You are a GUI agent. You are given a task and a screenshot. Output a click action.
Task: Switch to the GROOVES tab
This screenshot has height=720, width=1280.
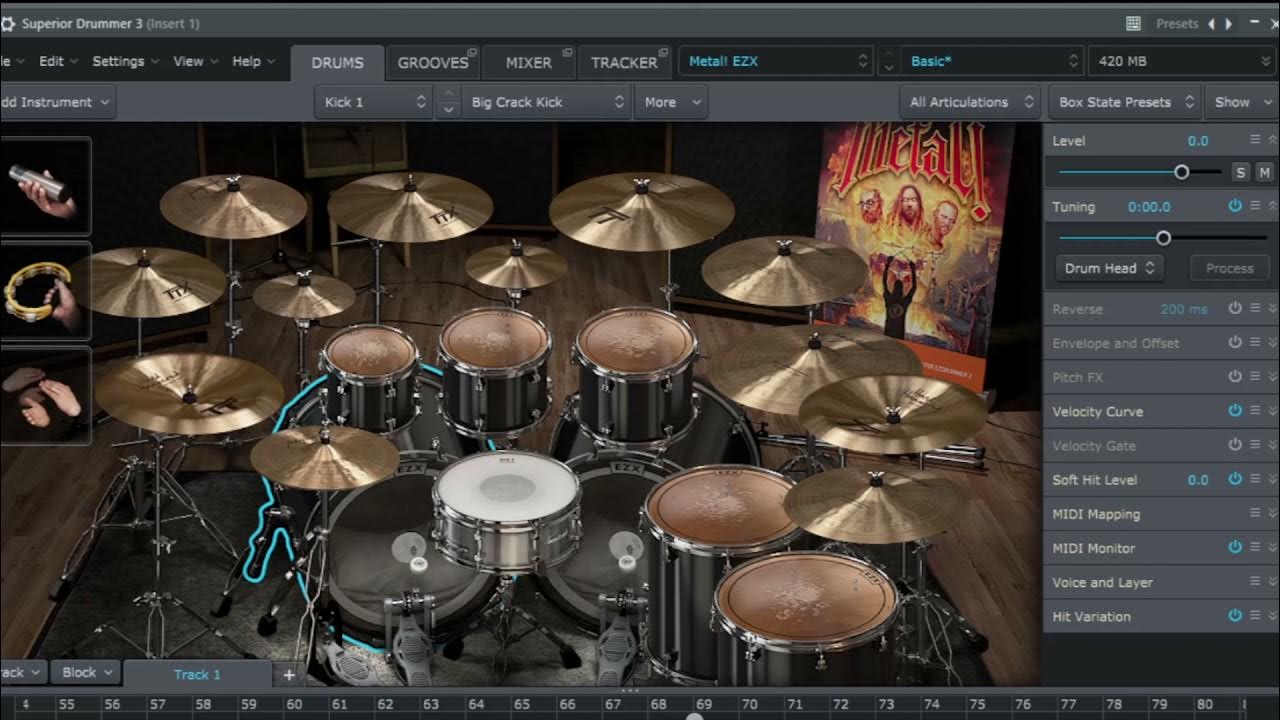[x=433, y=62]
